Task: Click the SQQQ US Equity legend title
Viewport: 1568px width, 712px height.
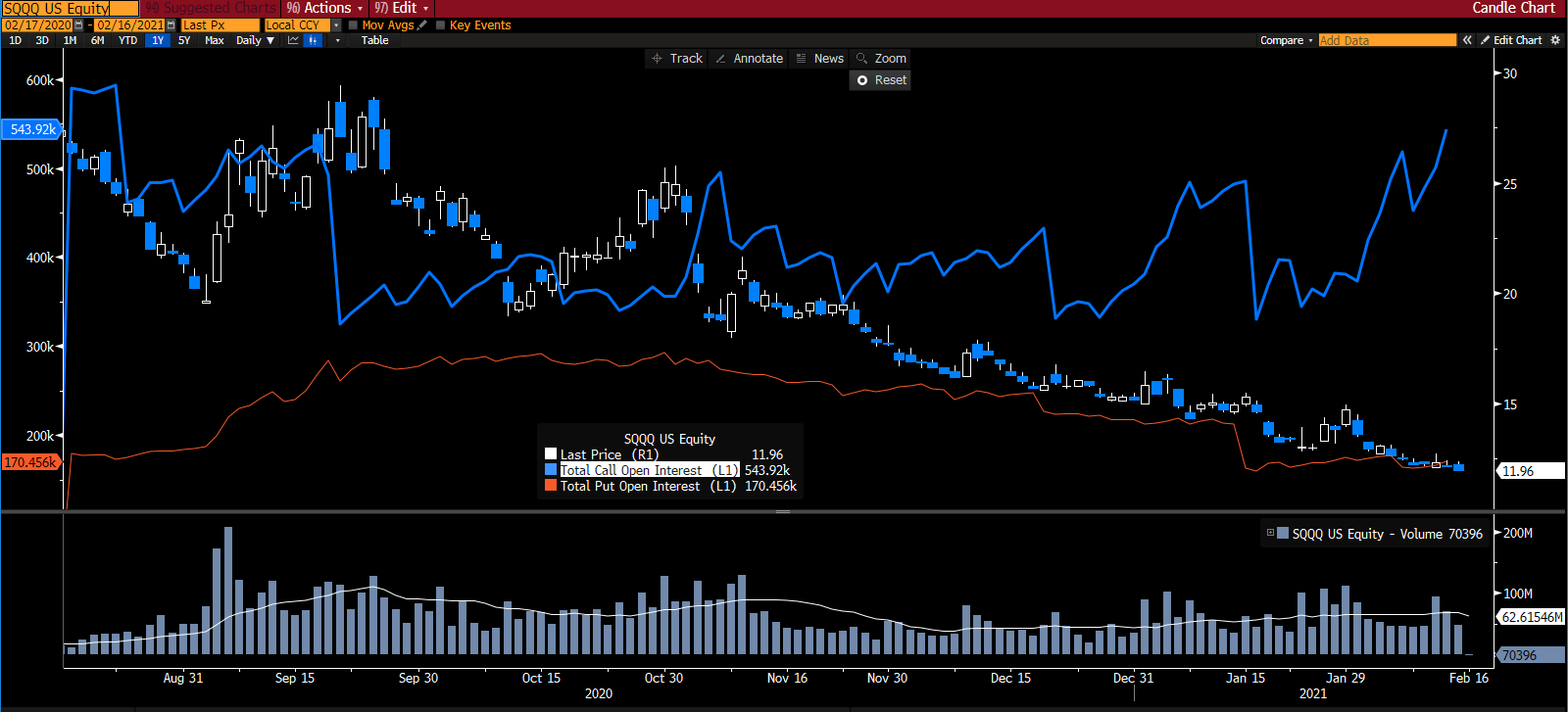Action: pyautogui.click(x=669, y=439)
